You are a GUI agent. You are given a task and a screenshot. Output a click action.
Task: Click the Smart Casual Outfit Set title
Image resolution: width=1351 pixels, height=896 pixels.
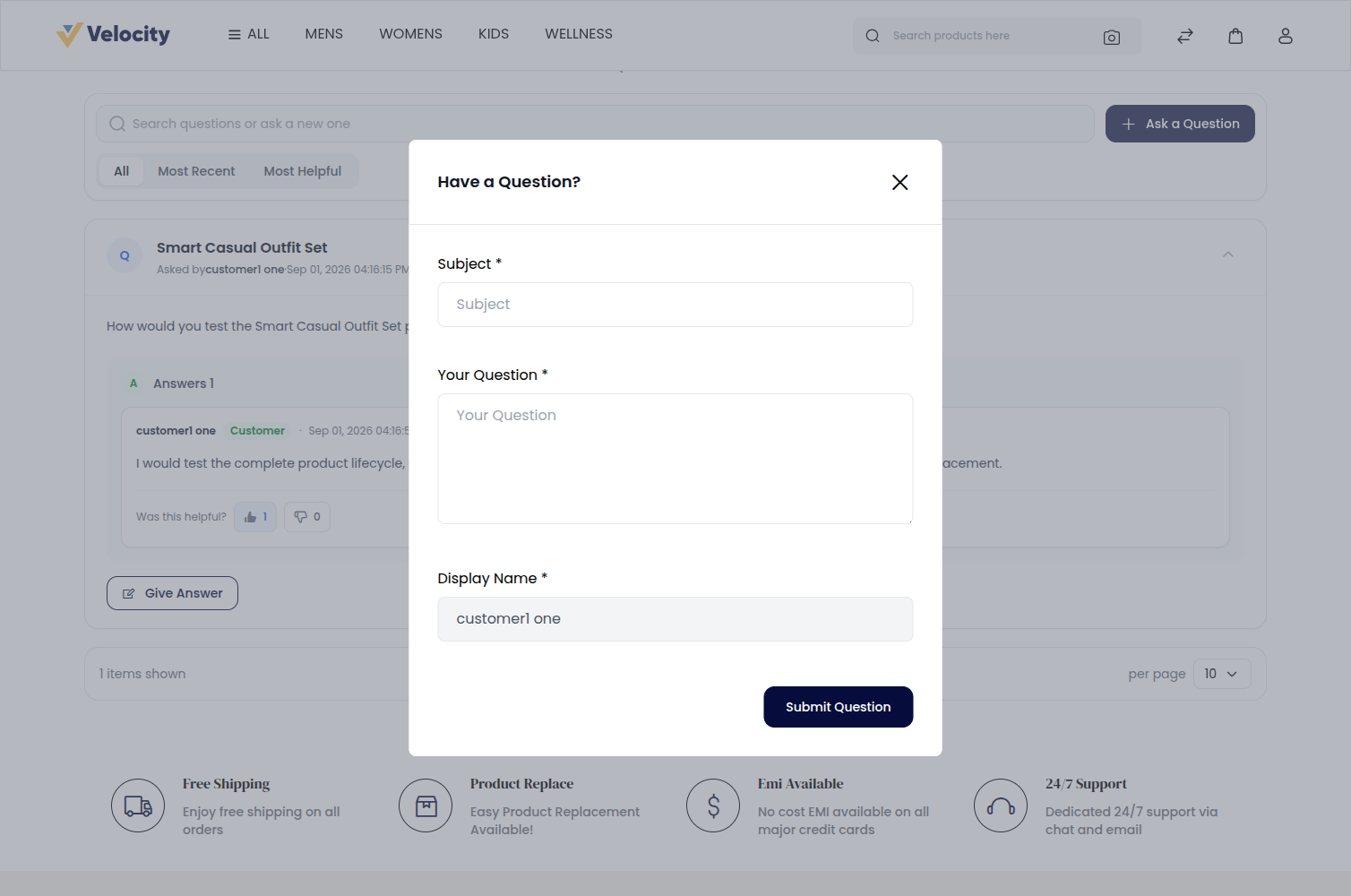point(242,248)
